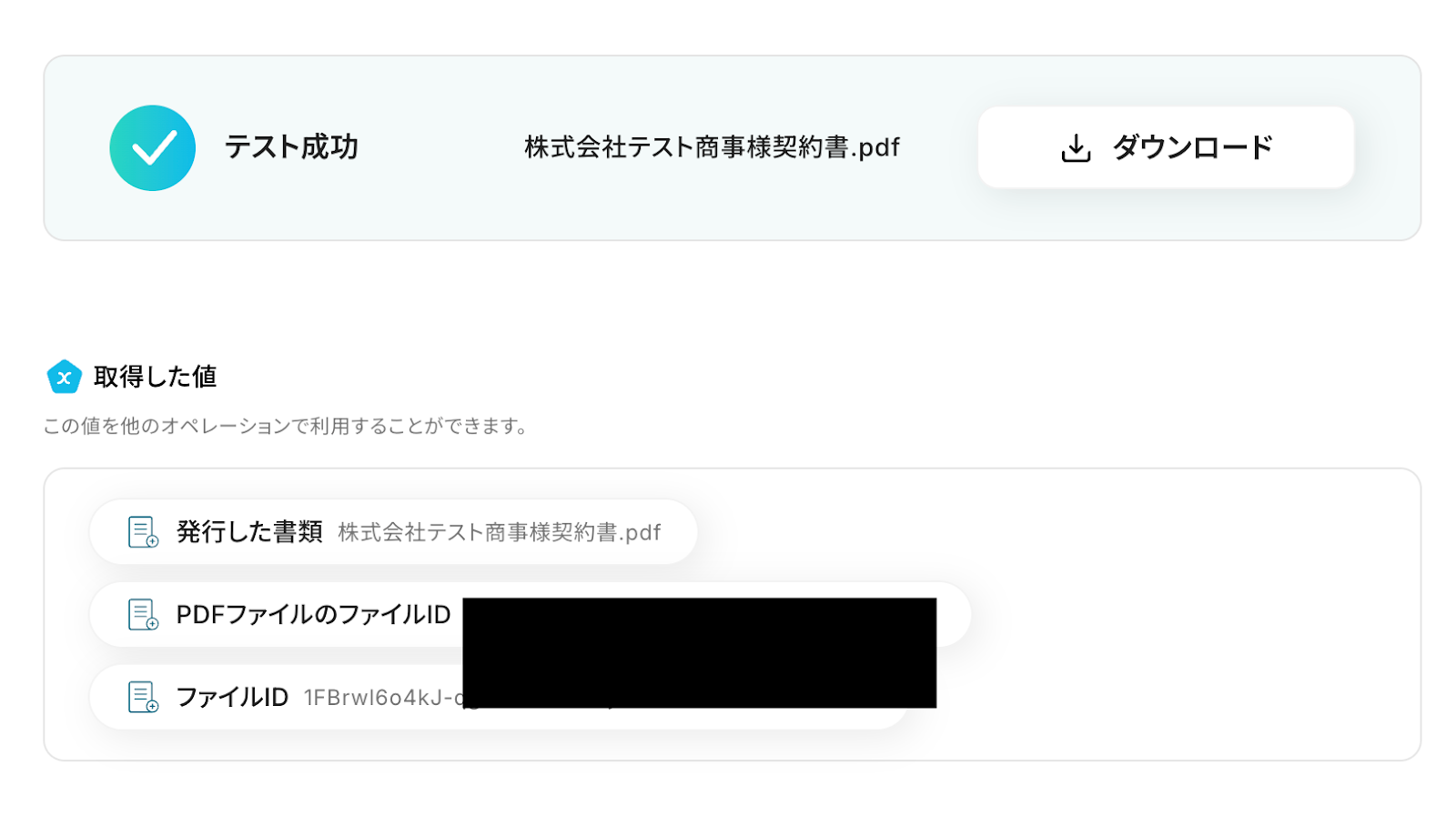Screen dimensions: 1456x836
Task: Click the テスト成功 status label
Action: pos(291,147)
